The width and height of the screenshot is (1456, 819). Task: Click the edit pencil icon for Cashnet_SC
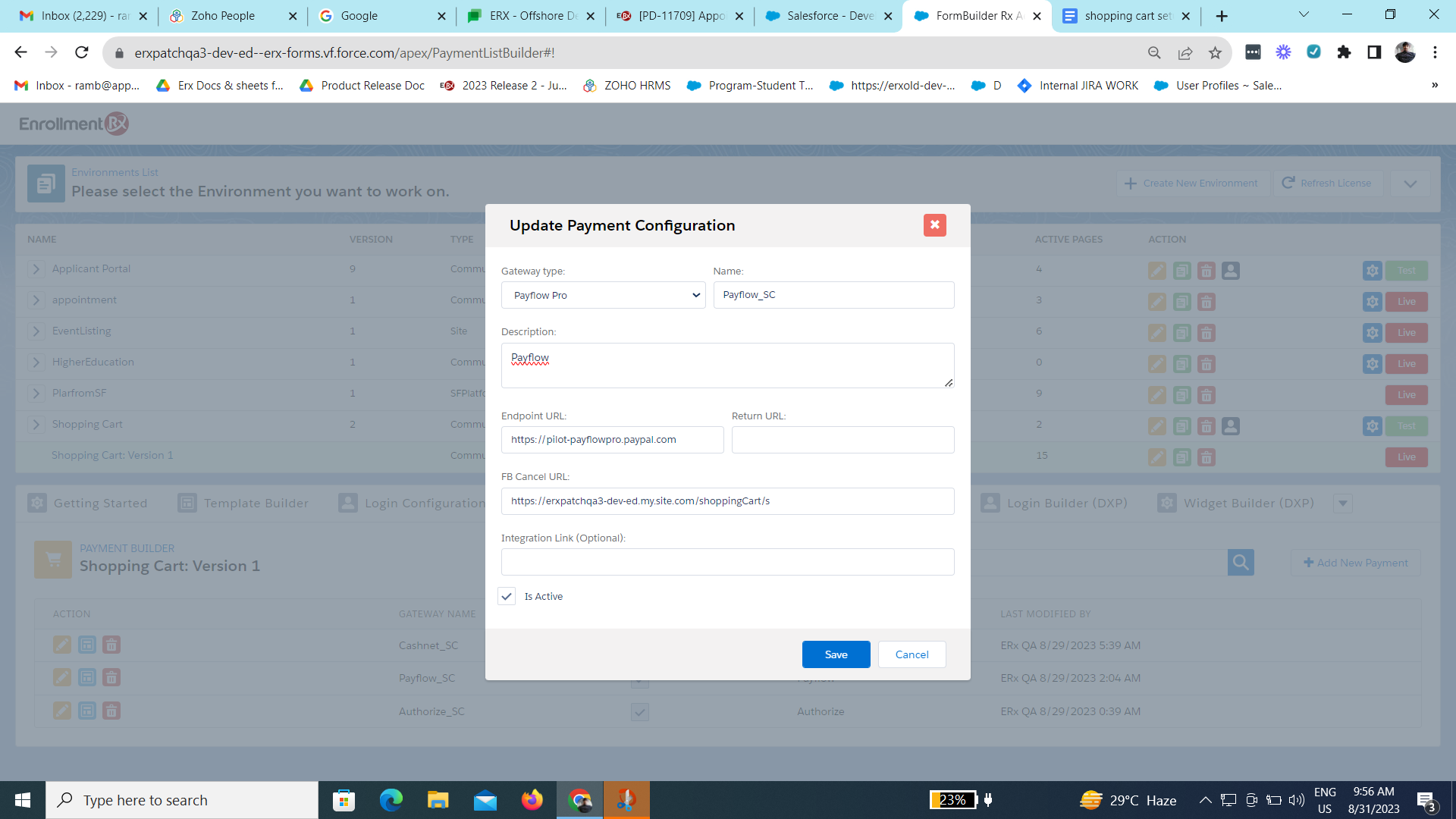pyautogui.click(x=62, y=645)
